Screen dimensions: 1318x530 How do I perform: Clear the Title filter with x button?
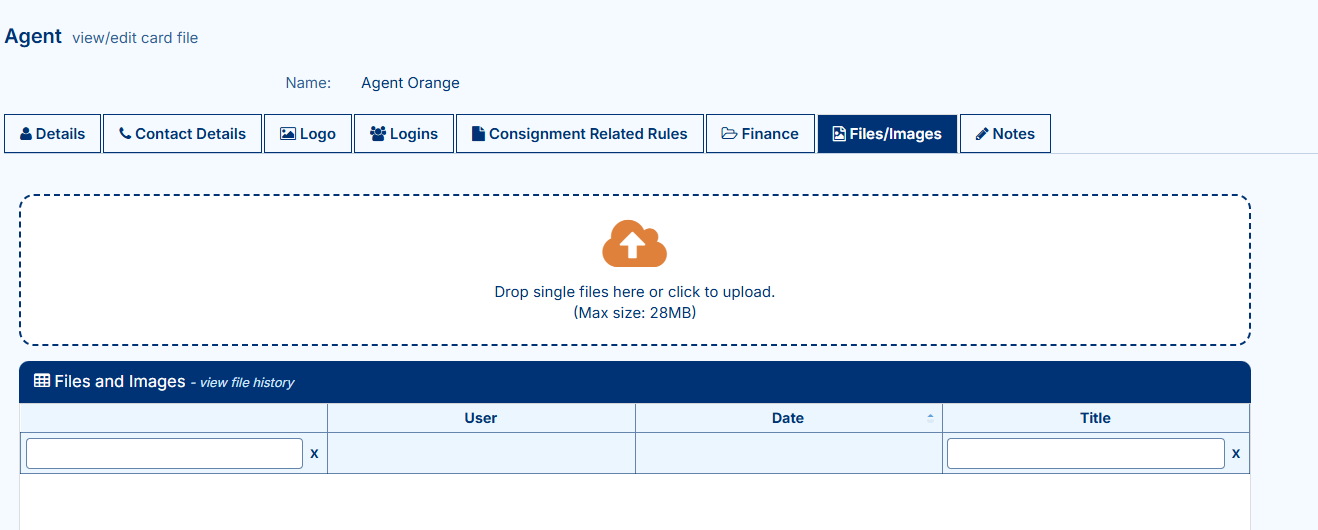tap(1236, 453)
